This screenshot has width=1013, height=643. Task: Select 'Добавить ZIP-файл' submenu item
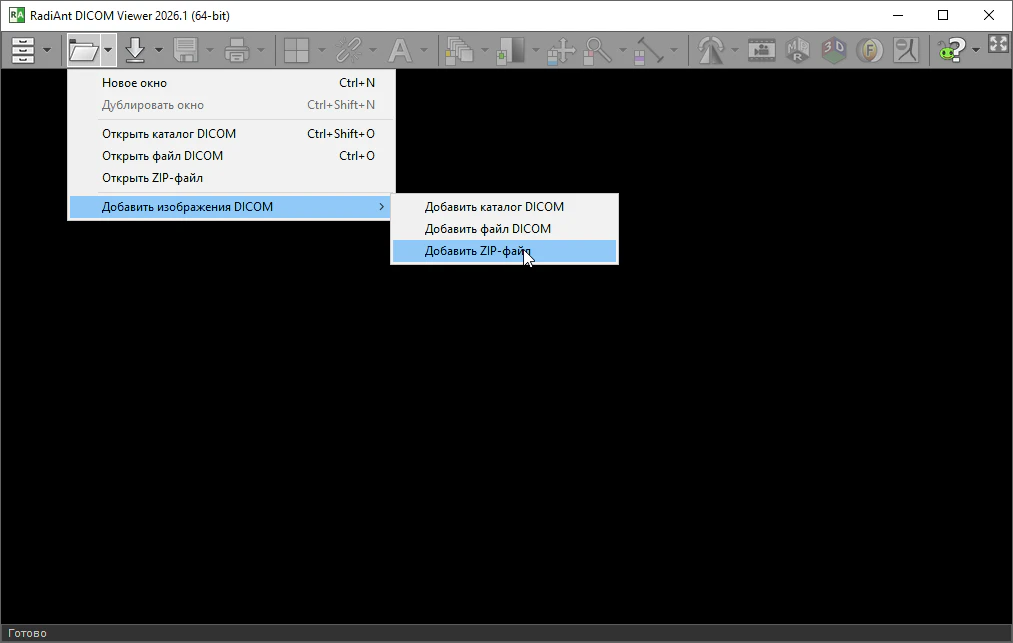[x=505, y=251]
